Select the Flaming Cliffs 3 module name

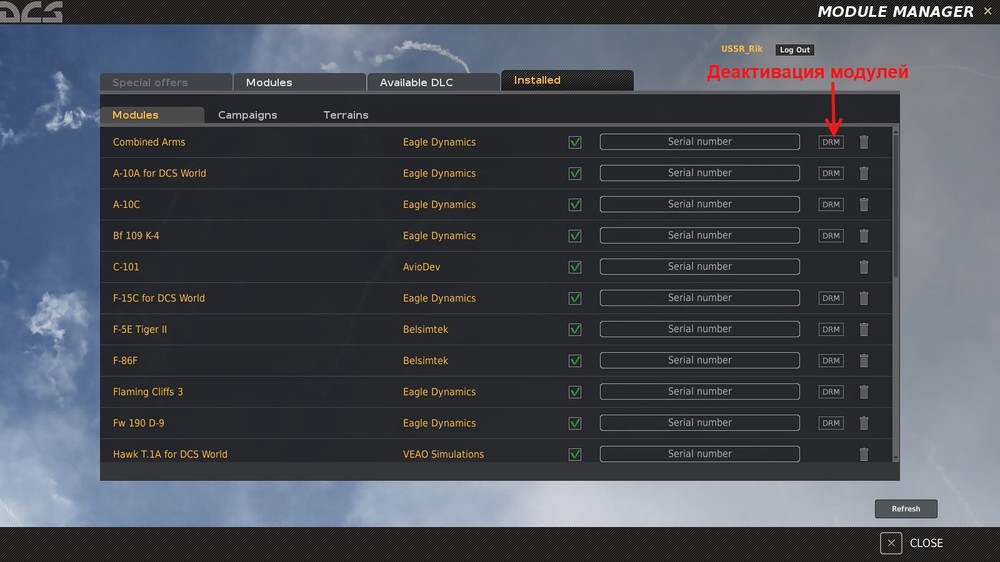coord(147,392)
